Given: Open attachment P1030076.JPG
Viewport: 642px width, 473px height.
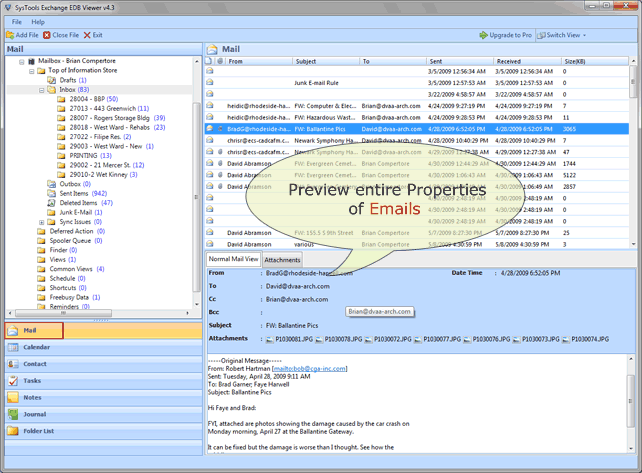Looking at the screenshot, I should tap(487, 339).
